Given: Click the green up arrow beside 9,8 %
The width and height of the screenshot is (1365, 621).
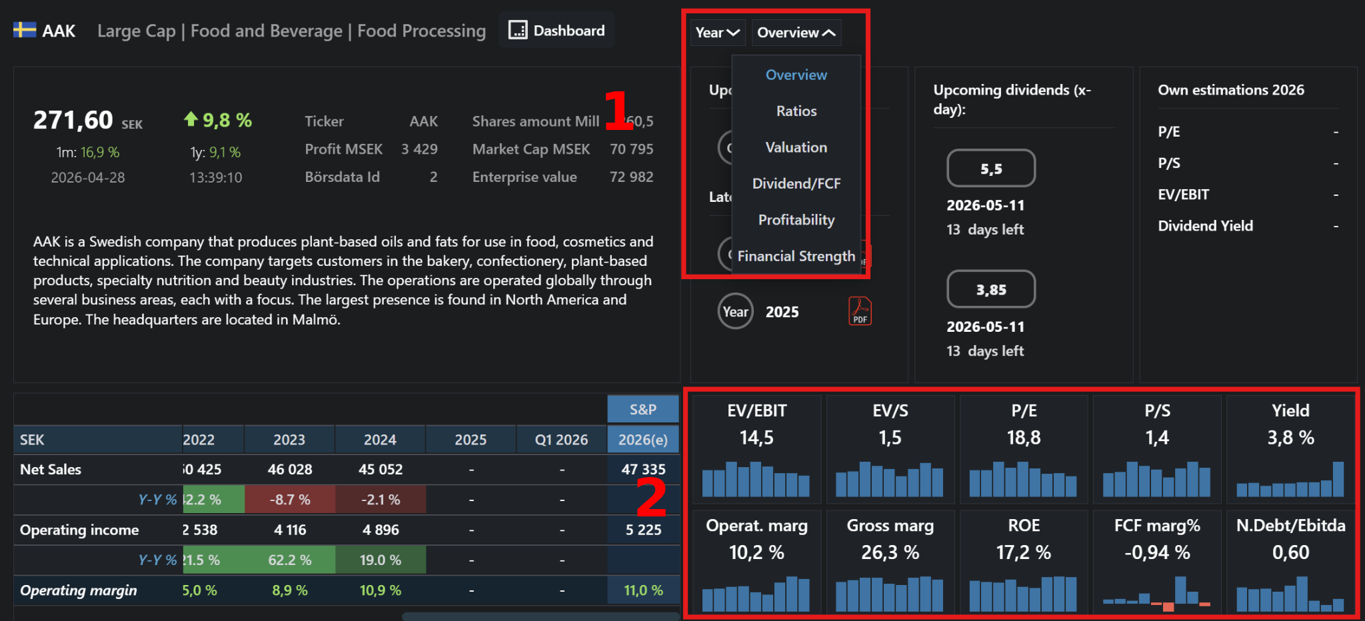Looking at the screenshot, I should tap(190, 119).
